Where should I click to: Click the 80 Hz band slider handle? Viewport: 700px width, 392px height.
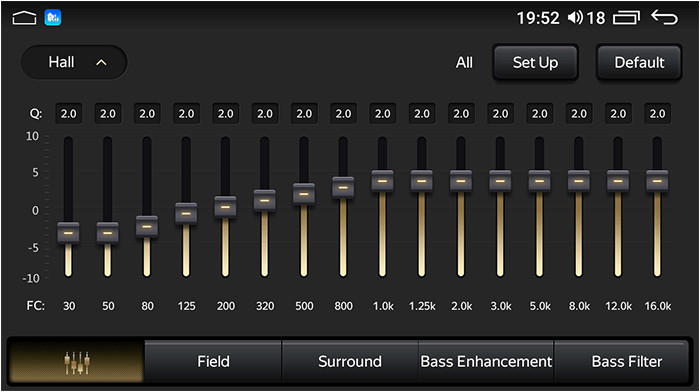147,227
